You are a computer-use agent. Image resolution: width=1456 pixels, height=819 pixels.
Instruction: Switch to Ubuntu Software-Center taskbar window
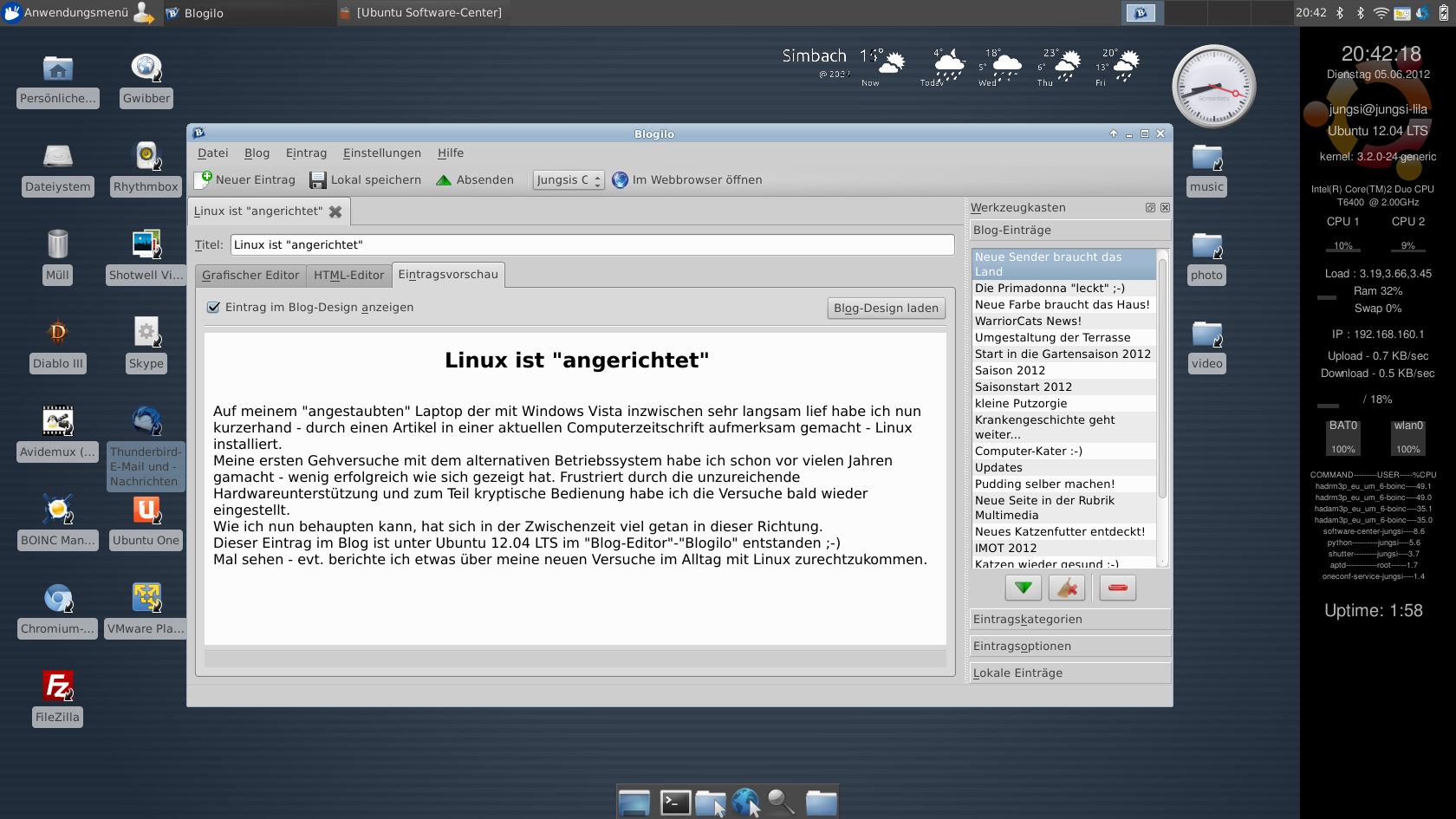click(x=420, y=13)
